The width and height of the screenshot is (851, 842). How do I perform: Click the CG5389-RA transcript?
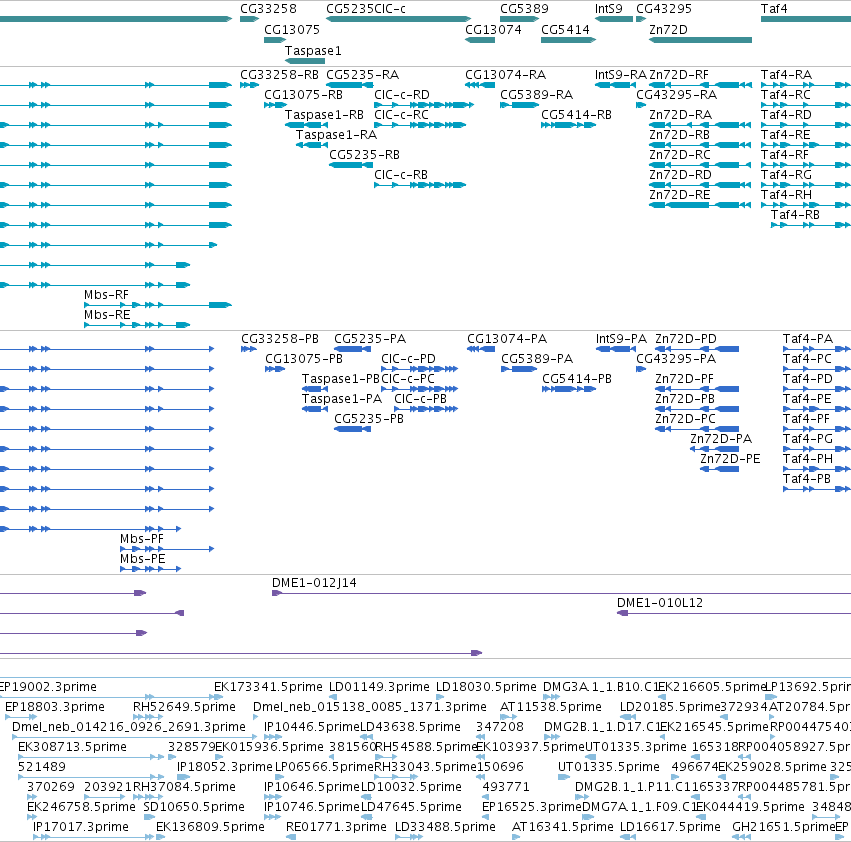tap(519, 105)
